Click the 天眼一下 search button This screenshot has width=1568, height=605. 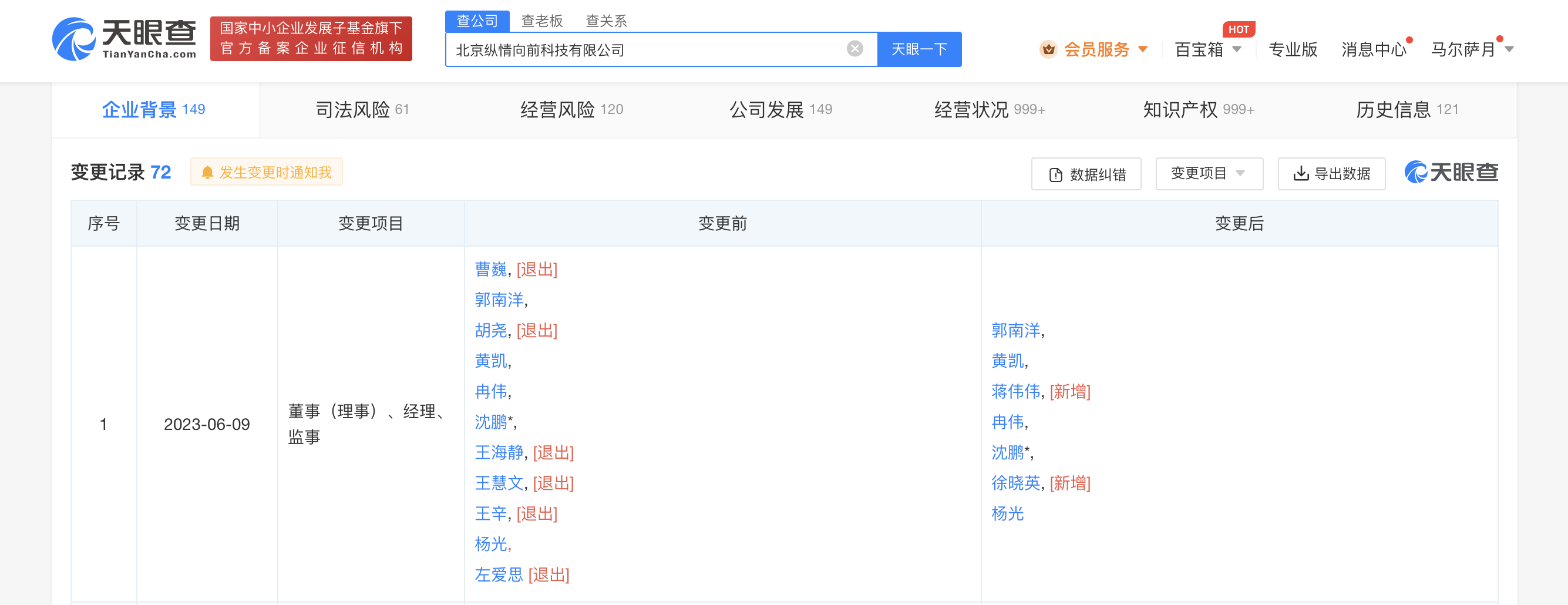(919, 49)
